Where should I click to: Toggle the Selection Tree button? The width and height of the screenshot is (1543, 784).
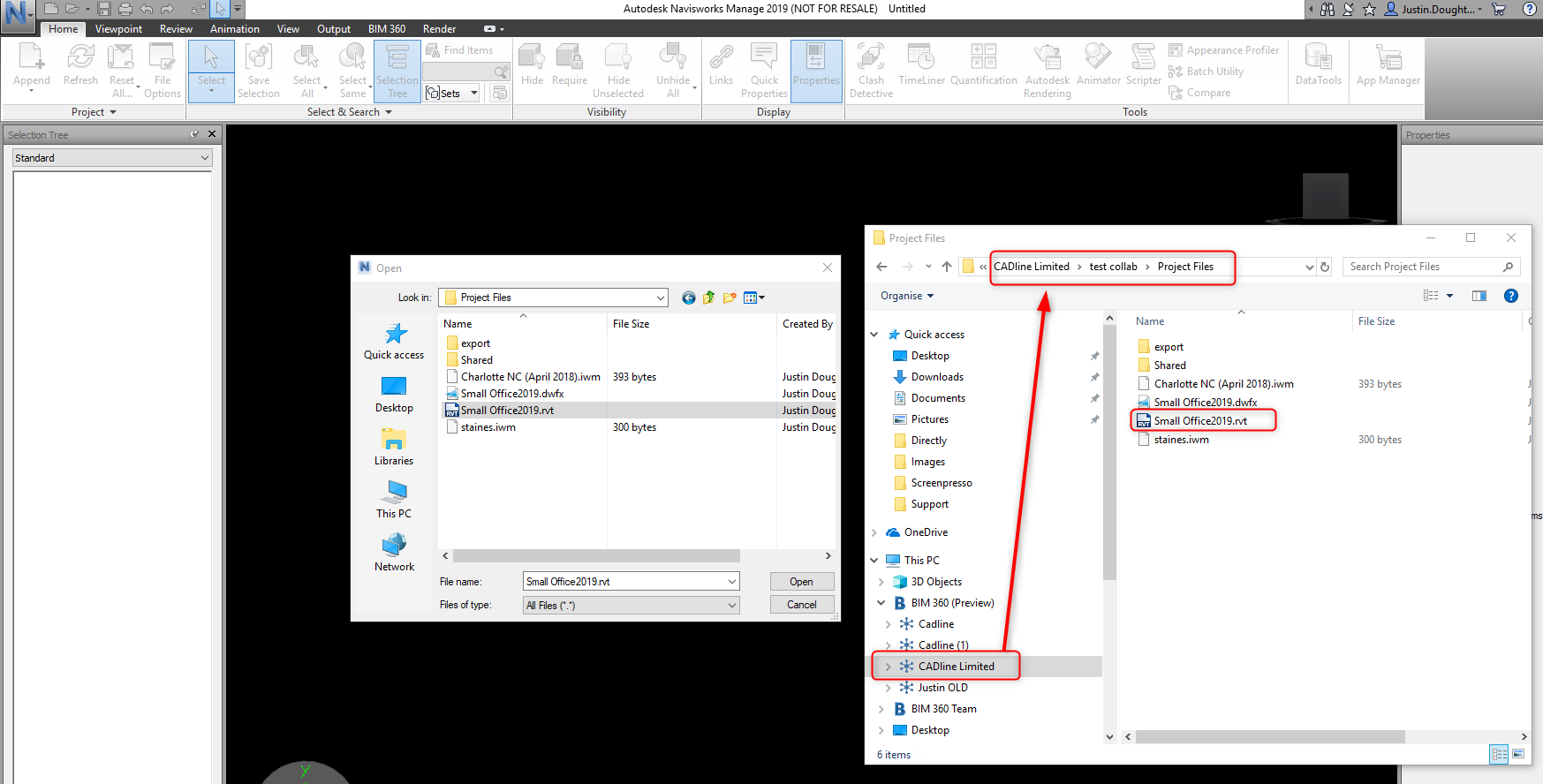(x=397, y=71)
